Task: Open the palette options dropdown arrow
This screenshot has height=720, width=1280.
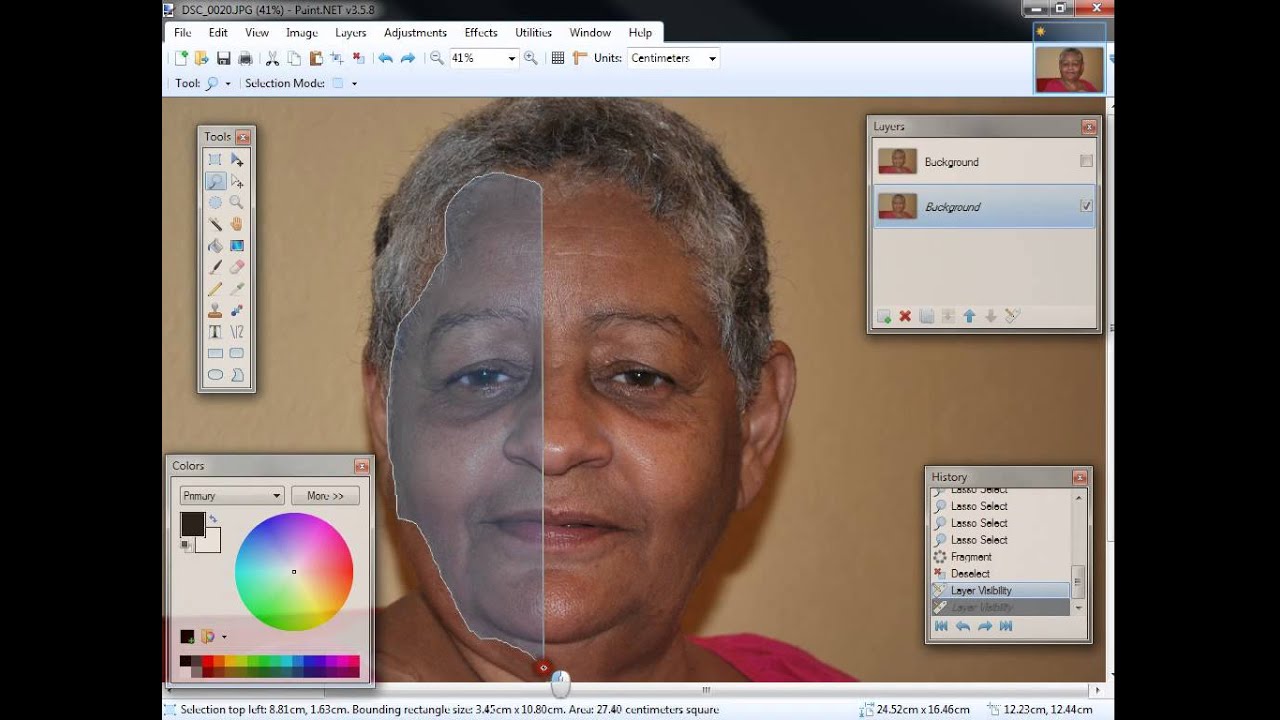Action: coord(224,636)
